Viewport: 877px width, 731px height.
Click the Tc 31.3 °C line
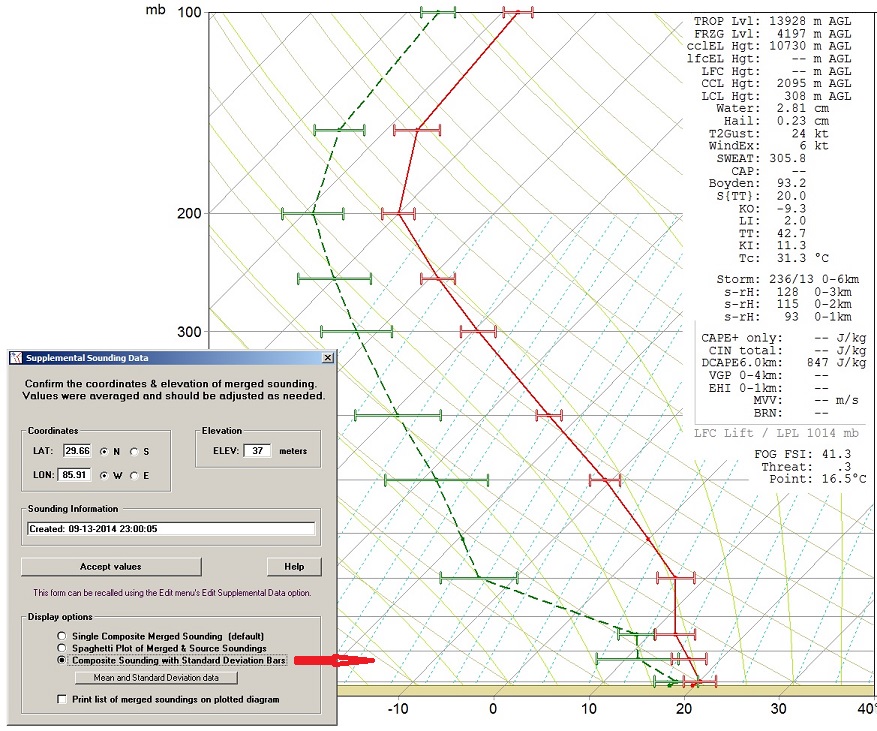coord(784,258)
